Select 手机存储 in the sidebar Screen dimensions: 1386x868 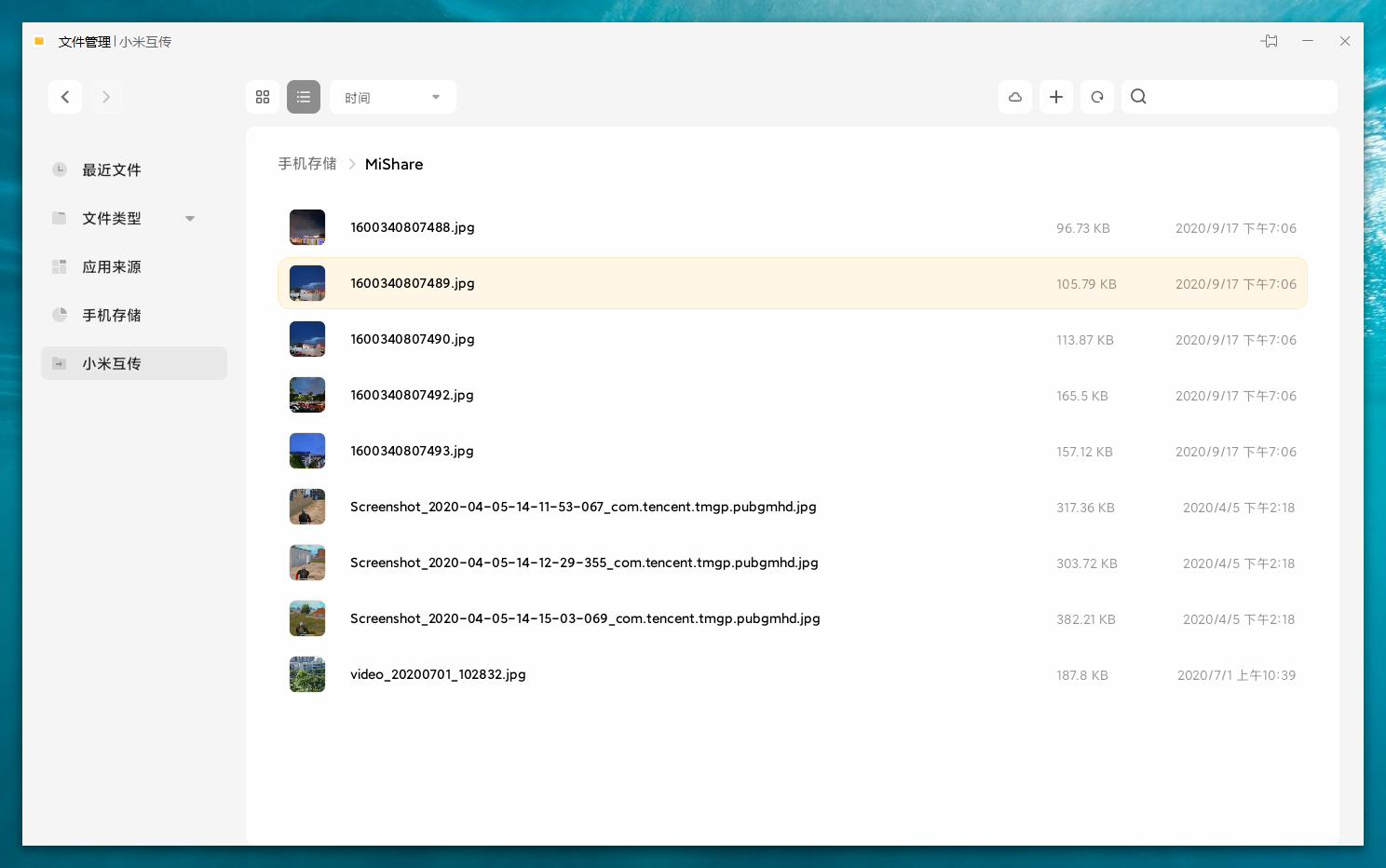coord(112,316)
